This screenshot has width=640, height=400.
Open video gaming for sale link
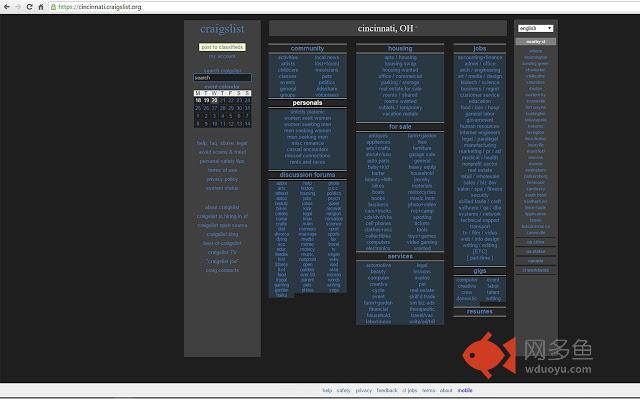(x=422, y=242)
